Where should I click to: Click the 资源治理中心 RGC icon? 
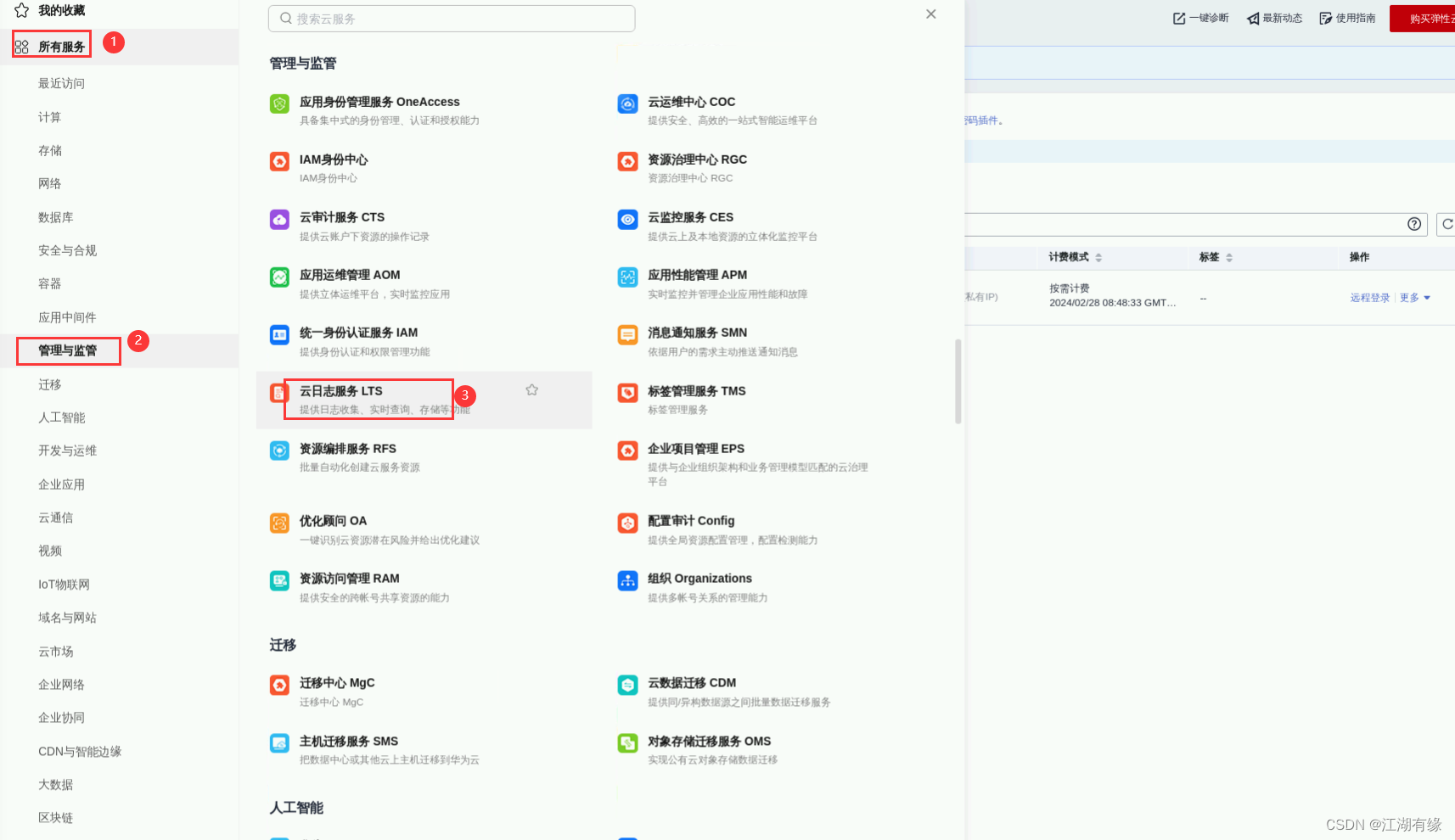tap(627, 161)
